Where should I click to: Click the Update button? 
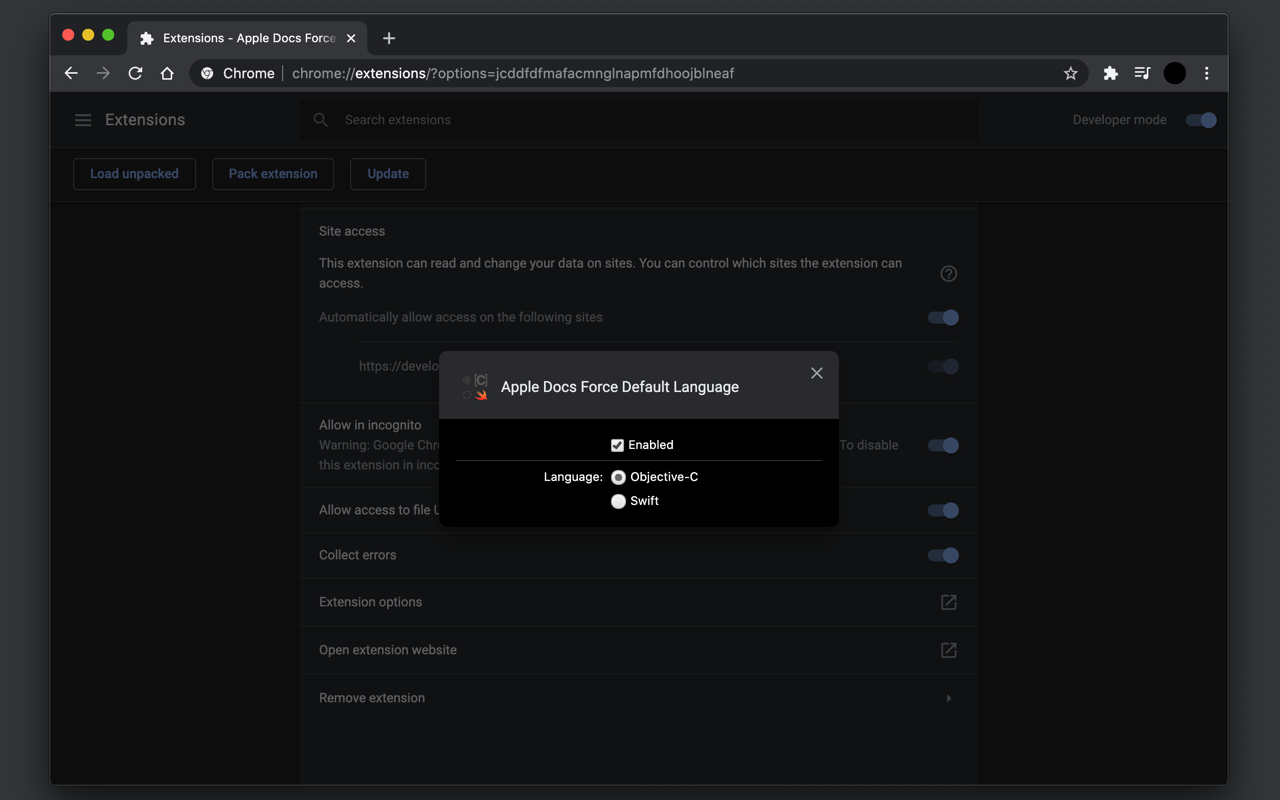(x=388, y=174)
